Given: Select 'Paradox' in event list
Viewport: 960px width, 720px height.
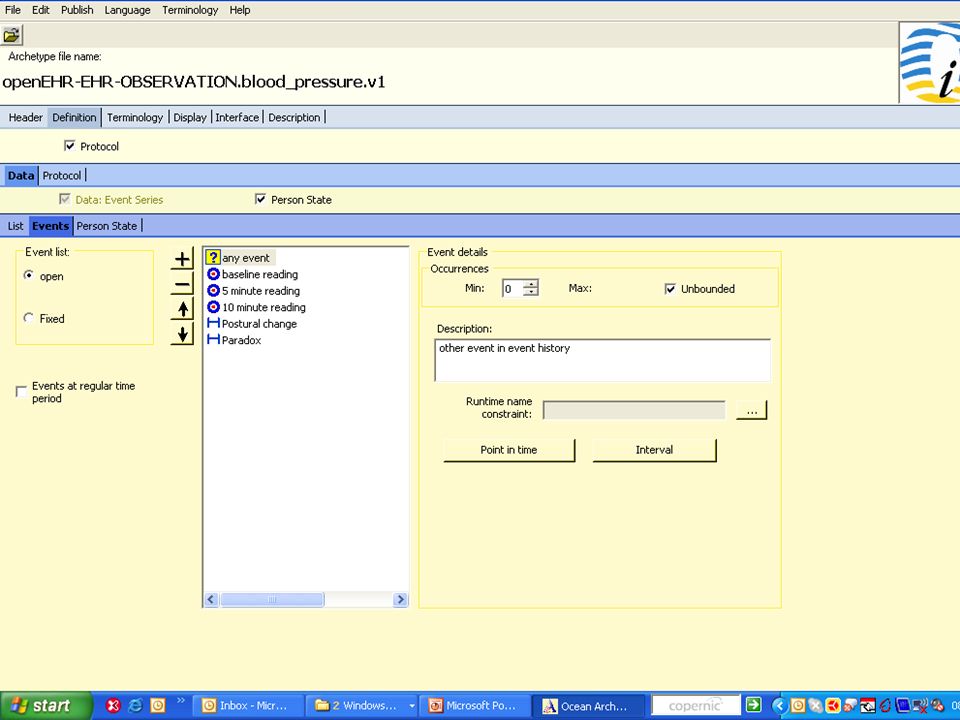Looking at the screenshot, I should 241,340.
